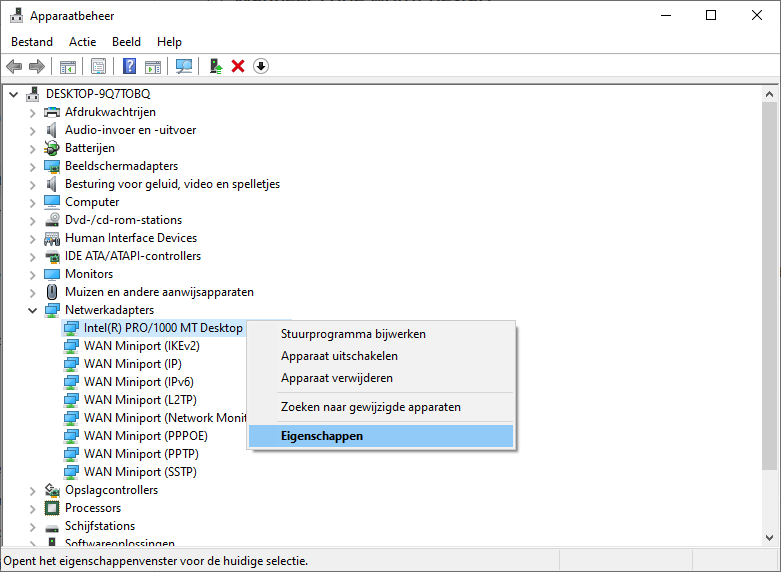Click the black down-arrow disable device icon

[x=261, y=66]
